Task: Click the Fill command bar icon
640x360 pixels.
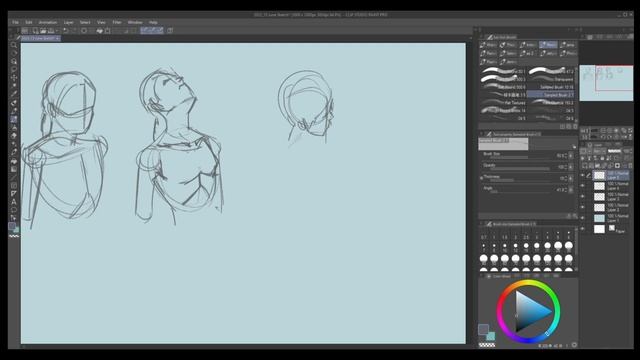Action: [99, 31]
